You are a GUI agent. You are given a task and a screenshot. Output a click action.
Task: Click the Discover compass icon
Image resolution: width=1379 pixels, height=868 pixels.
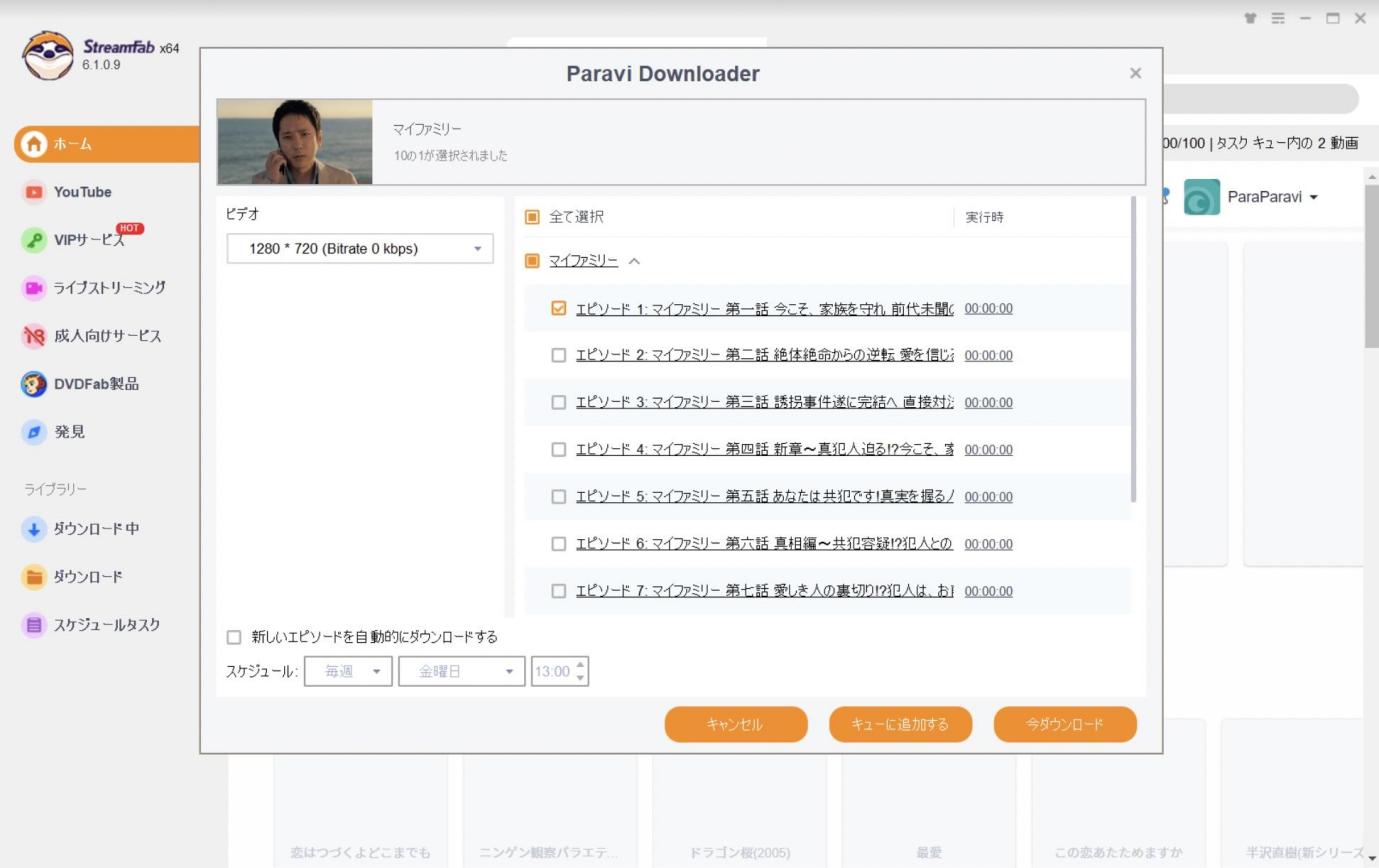point(34,432)
